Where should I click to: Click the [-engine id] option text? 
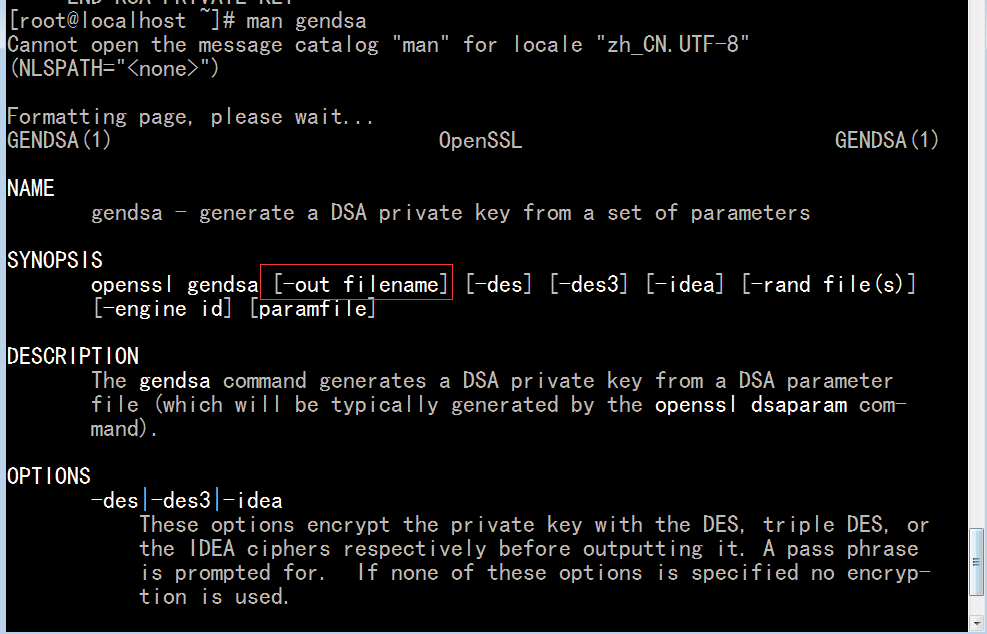162,309
